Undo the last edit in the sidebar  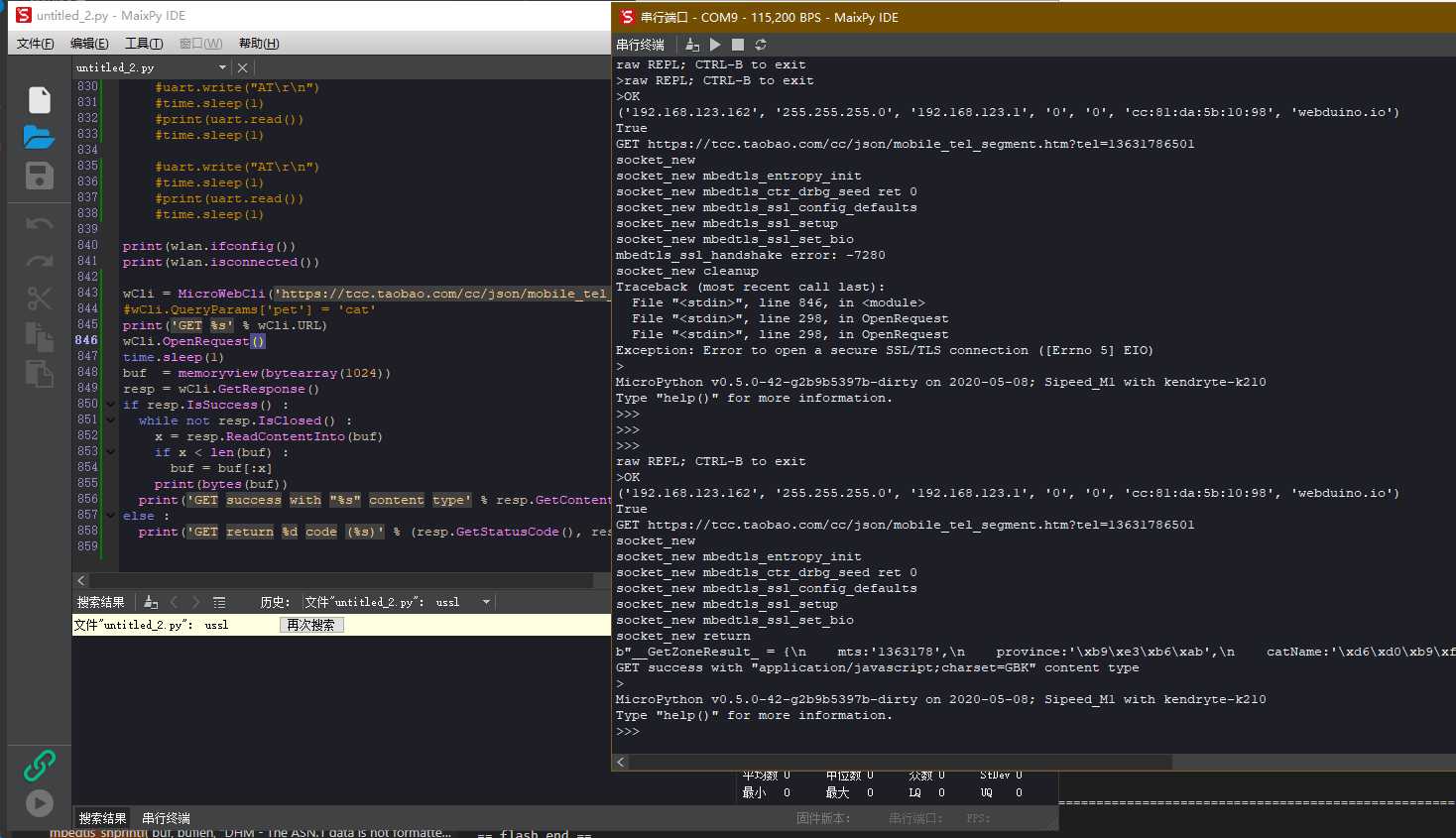tap(40, 224)
